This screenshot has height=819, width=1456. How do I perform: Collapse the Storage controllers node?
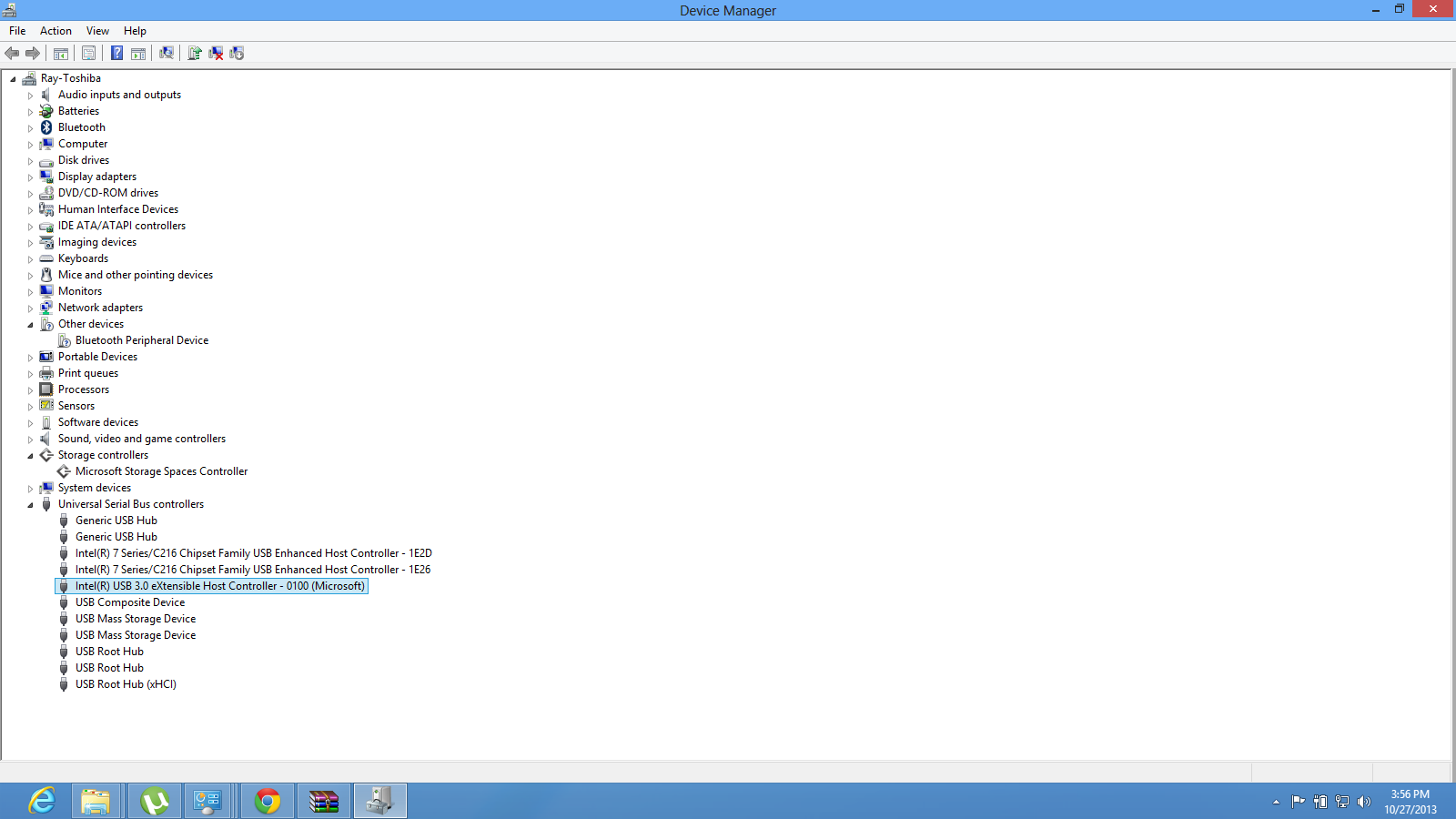30,456
